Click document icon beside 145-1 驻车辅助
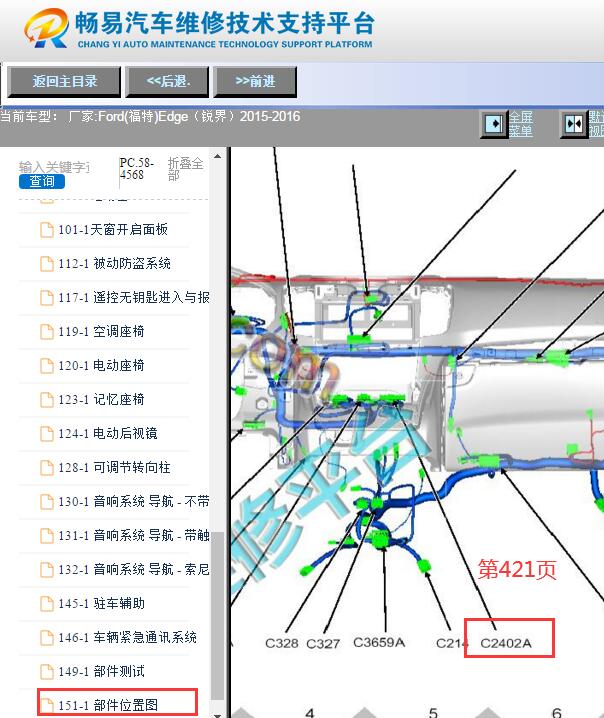604x718 pixels. (x=47, y=604)
